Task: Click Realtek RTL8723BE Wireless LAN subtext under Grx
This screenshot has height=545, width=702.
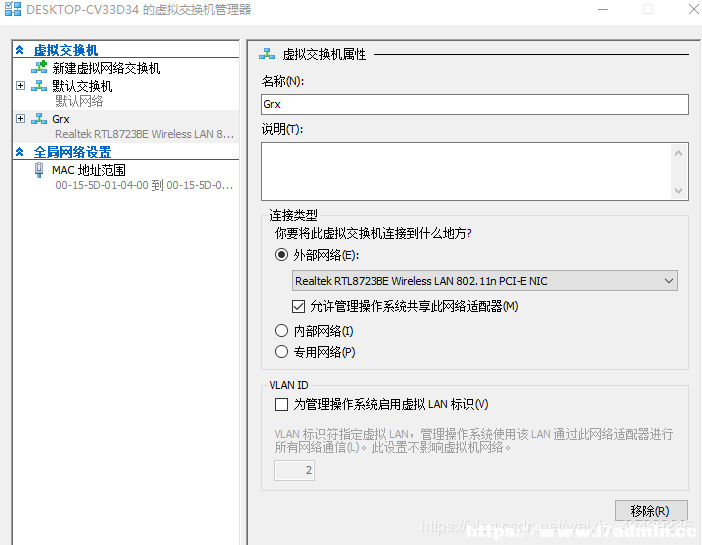Action: tap(144, 134)
